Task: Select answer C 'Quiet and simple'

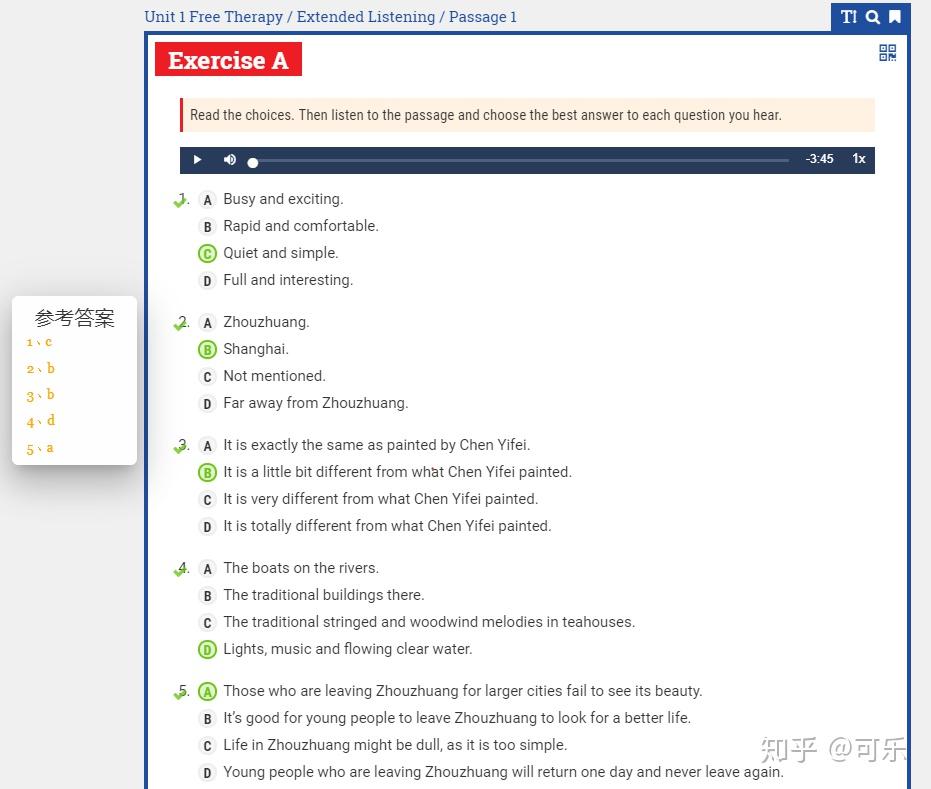Action: click(x=207, y=253)
